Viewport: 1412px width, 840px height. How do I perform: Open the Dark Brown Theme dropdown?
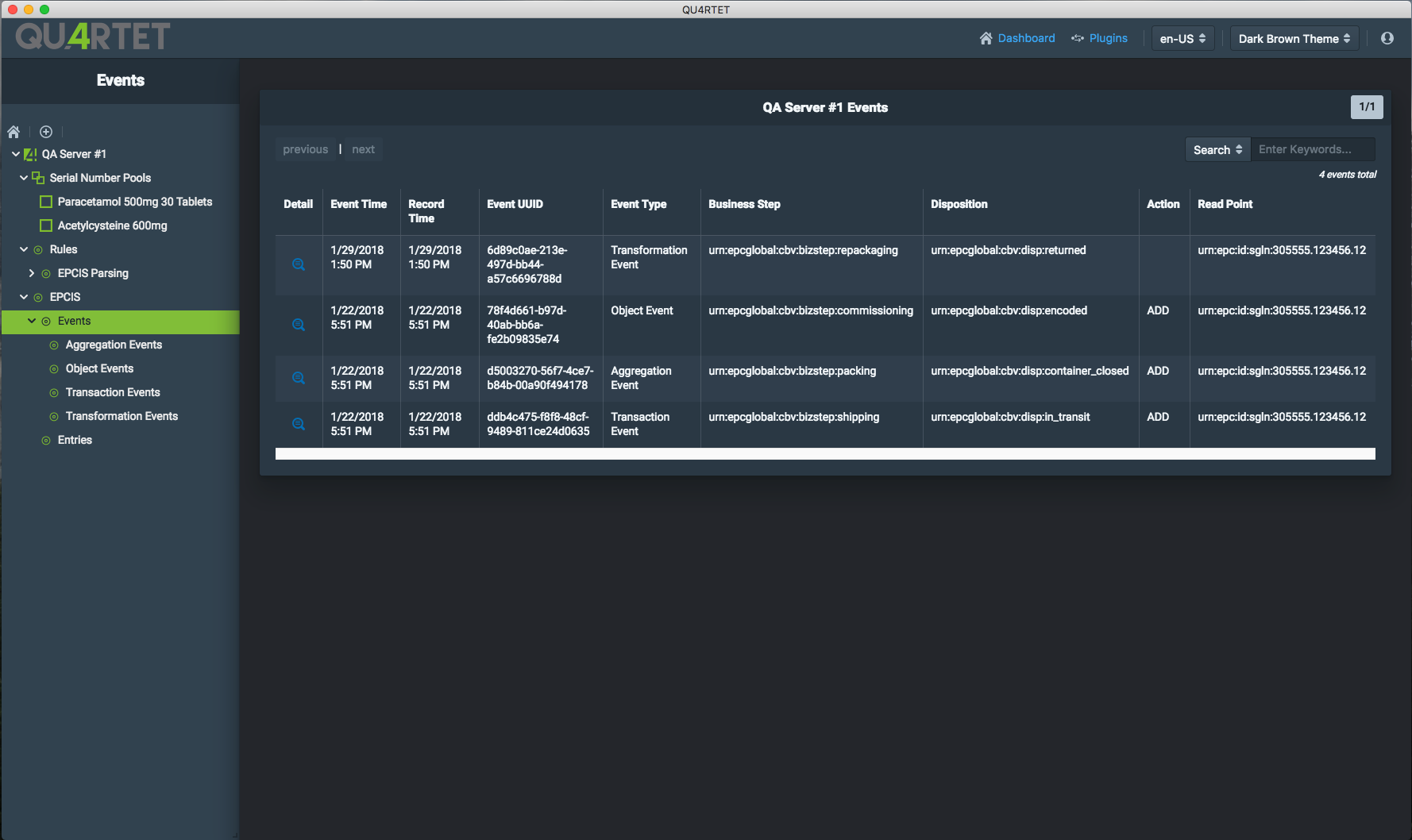pos(1294,38)
